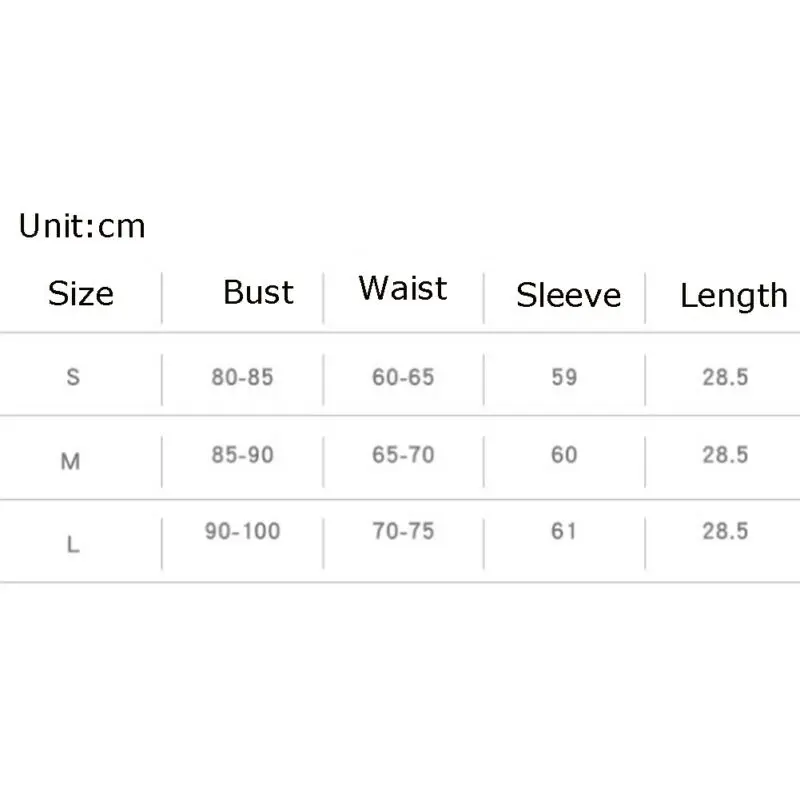Select the size "M" row label
This screenshot has height=800, width=800.
click(x=70, y=462)
